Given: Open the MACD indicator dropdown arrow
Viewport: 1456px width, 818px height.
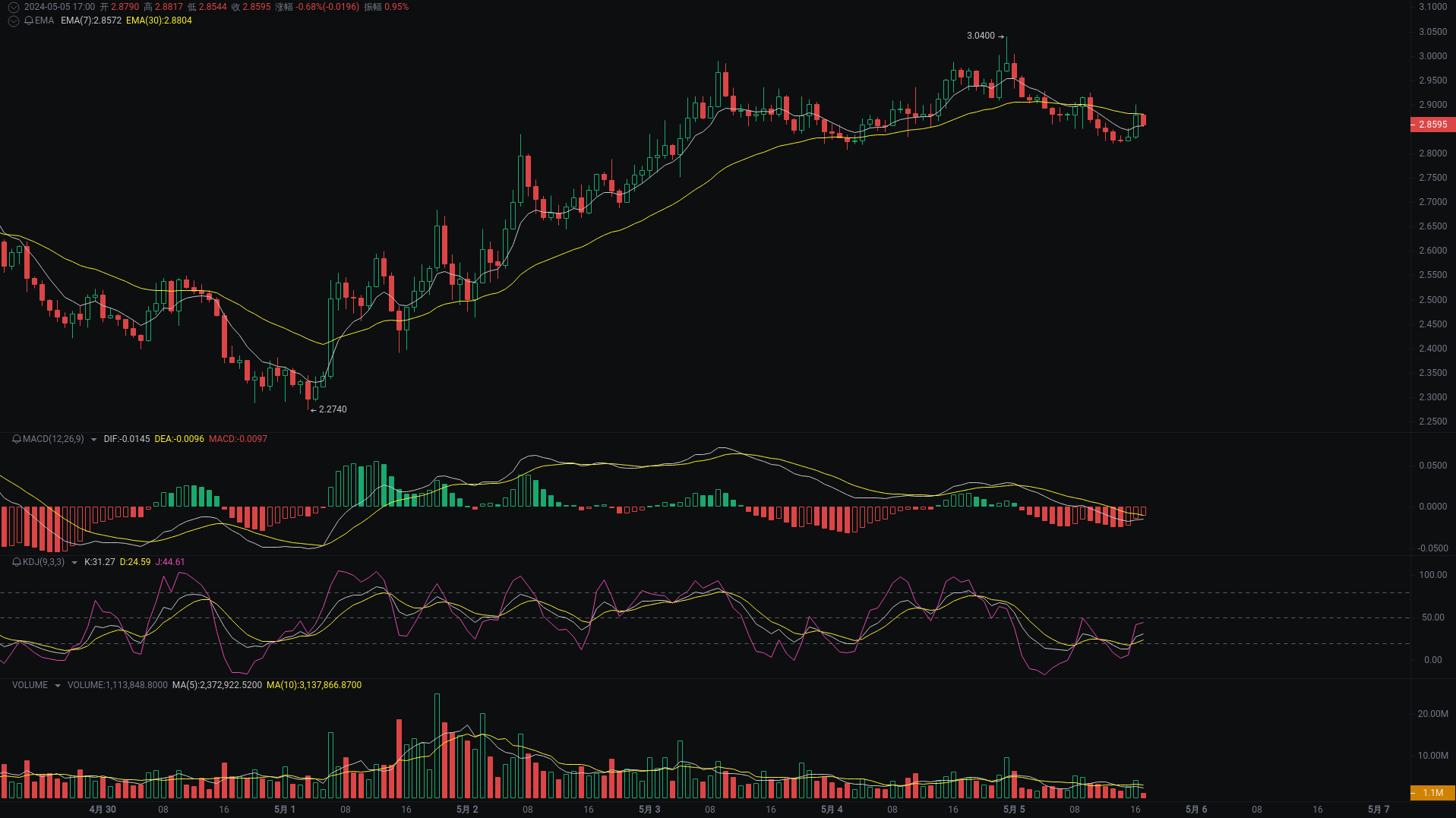Looking at the screenshot, I should coord(93,439).
